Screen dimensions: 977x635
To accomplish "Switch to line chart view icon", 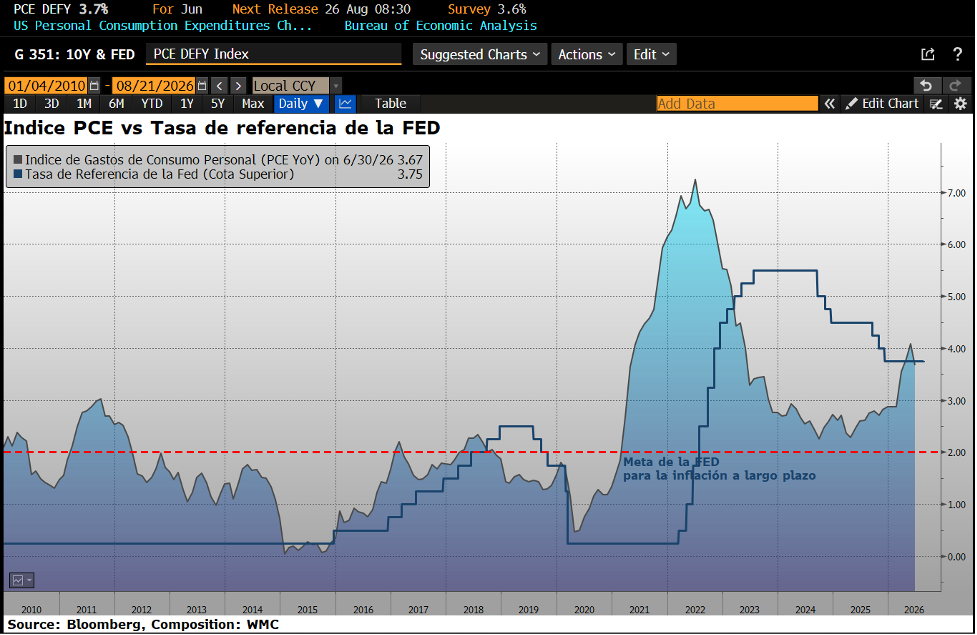I will 346,103.
